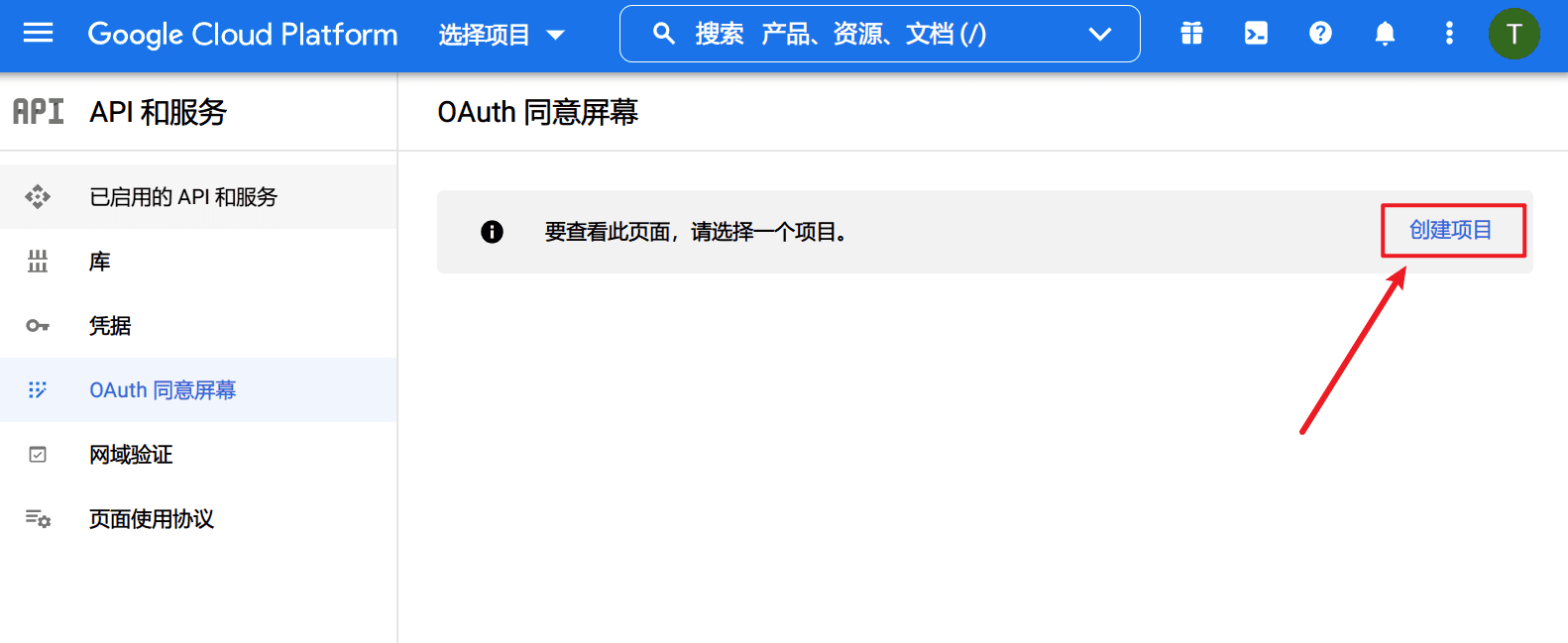Focus the 搜索 产品、资源、文档 search field

(879, 34)
